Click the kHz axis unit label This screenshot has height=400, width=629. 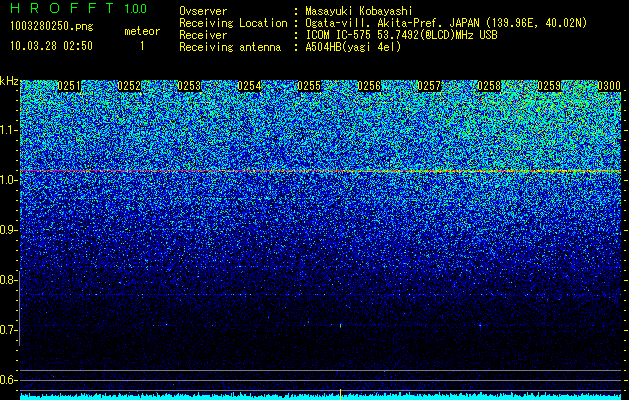click(9, 81)
